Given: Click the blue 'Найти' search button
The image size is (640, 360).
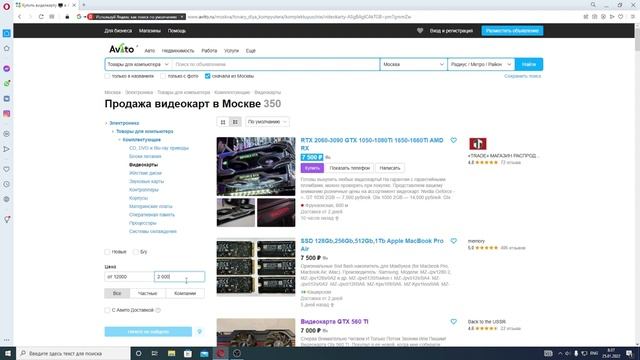Looking at the screenshot, I should (x=529, y=64).
